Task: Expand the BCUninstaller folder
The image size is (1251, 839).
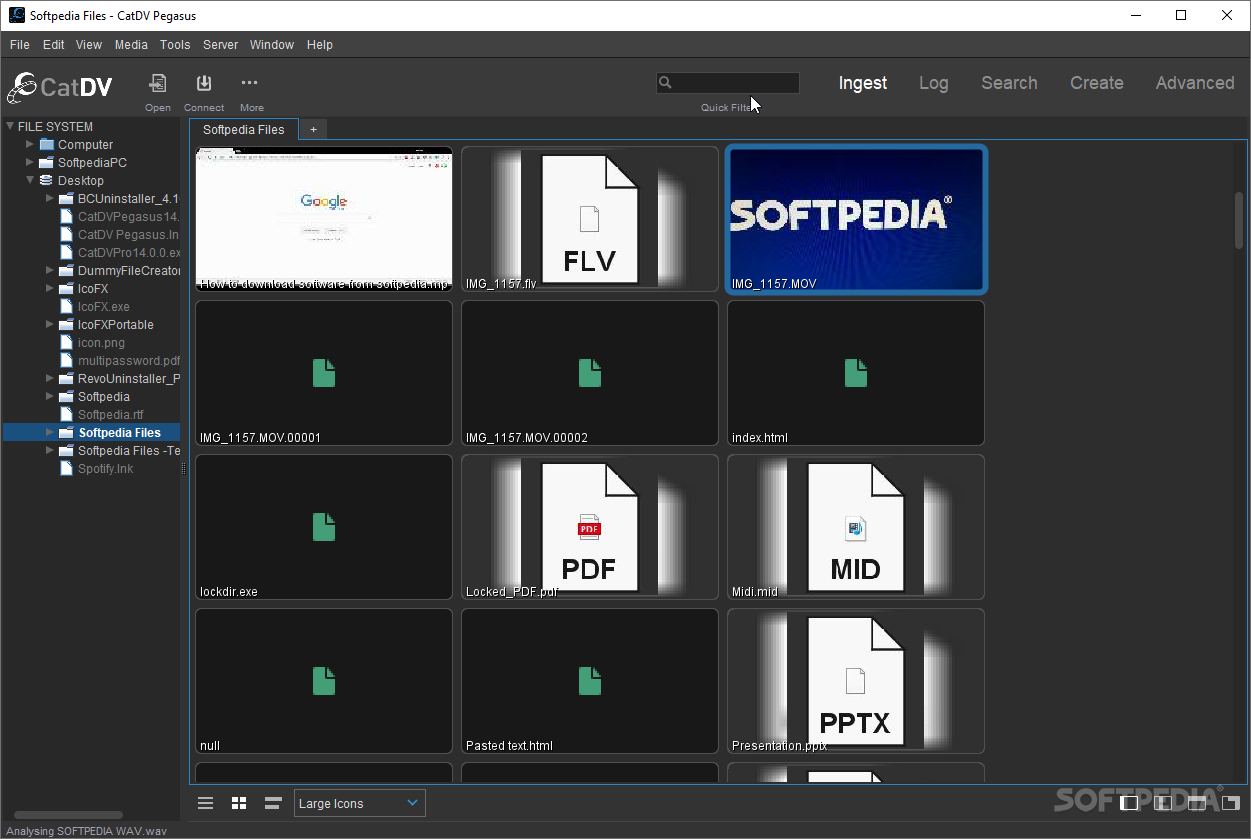Action: (x=50, y=198)
